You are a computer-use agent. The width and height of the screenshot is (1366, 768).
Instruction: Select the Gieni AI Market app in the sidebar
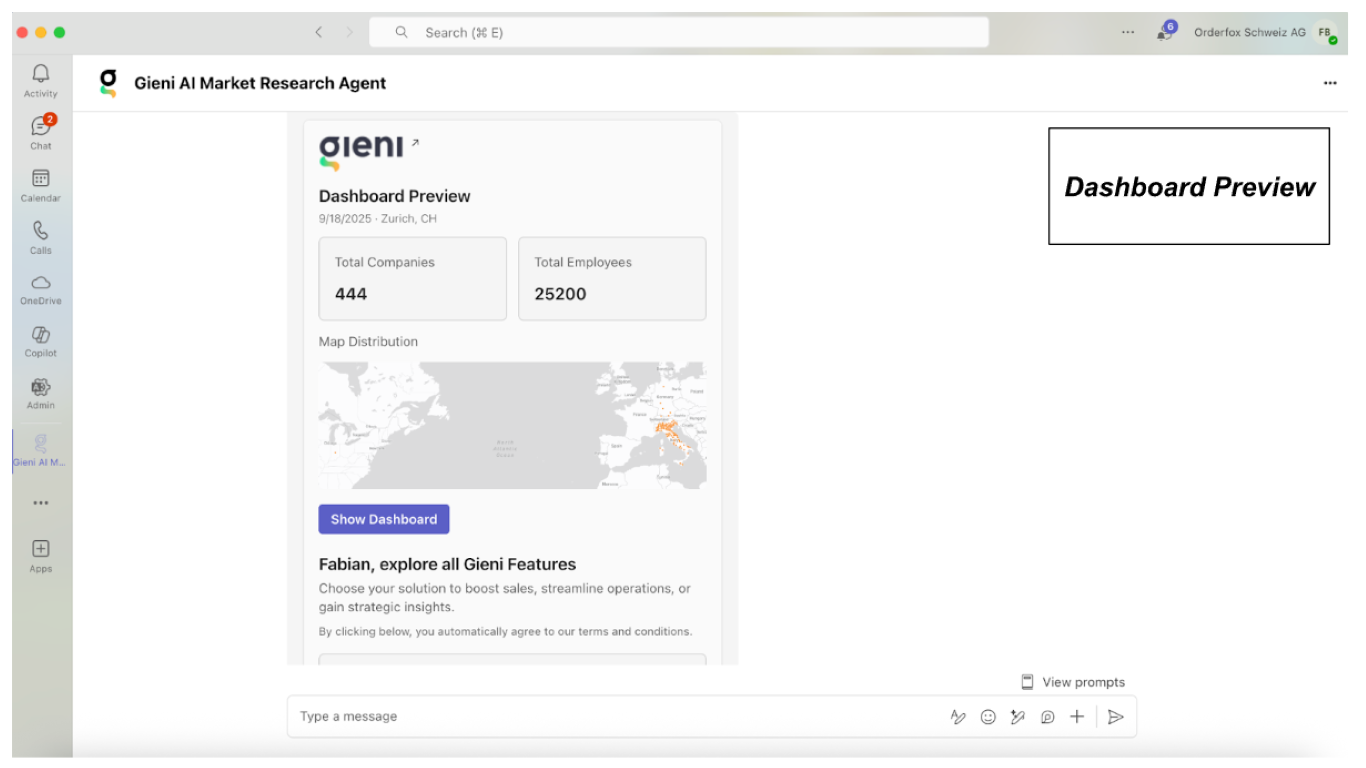click(41, 449)
